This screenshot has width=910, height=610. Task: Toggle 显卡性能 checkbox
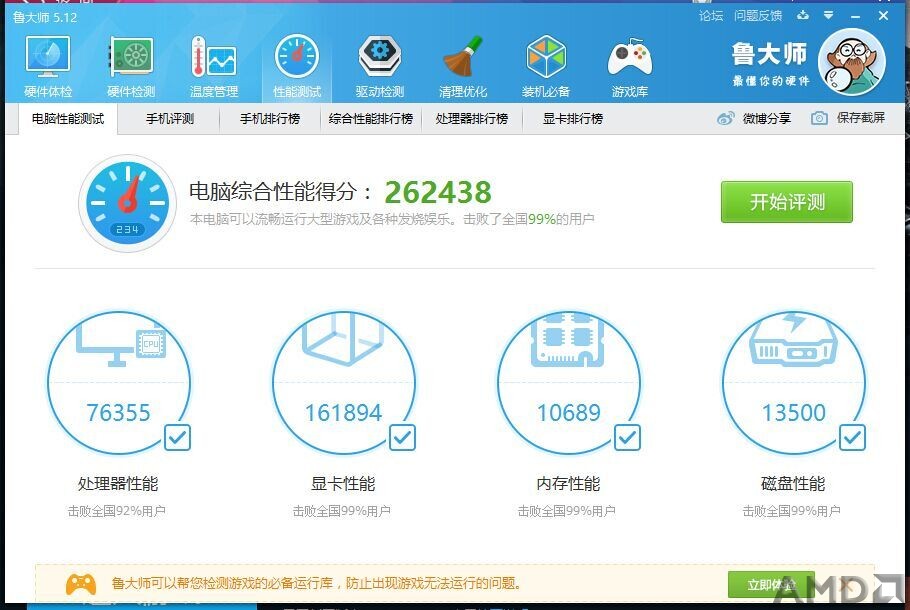(x=402, y=438)
